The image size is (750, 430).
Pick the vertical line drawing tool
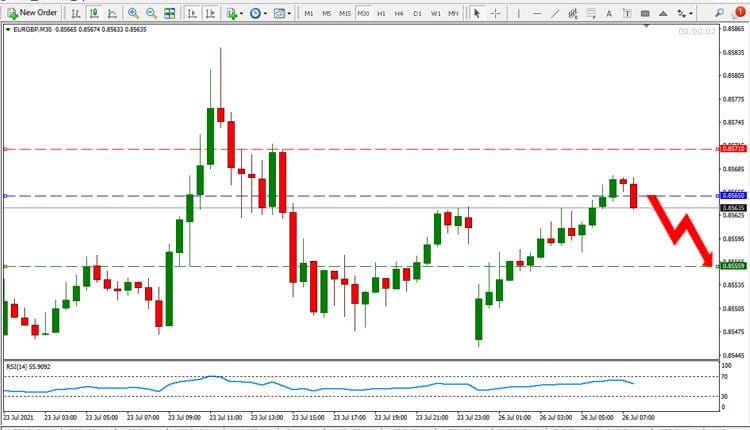click(518, 13)
